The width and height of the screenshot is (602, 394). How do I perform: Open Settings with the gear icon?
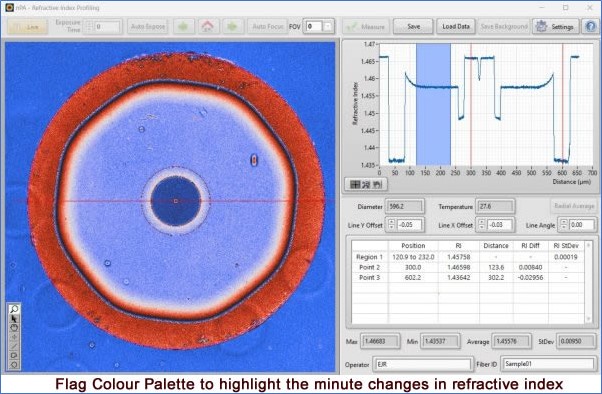pyautogui.click(x=556, y=26)
